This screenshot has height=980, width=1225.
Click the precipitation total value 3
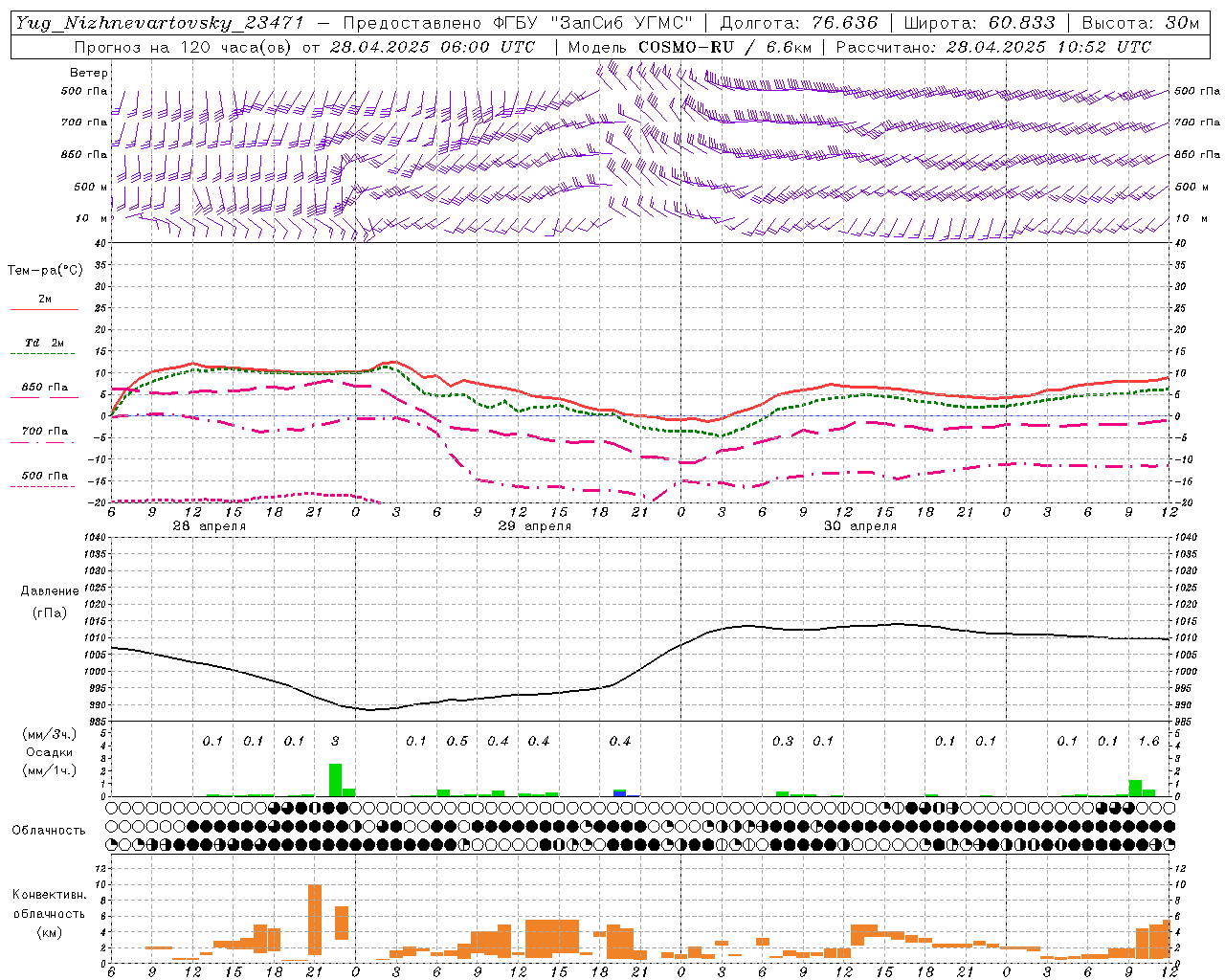click(x=335, y=742)
